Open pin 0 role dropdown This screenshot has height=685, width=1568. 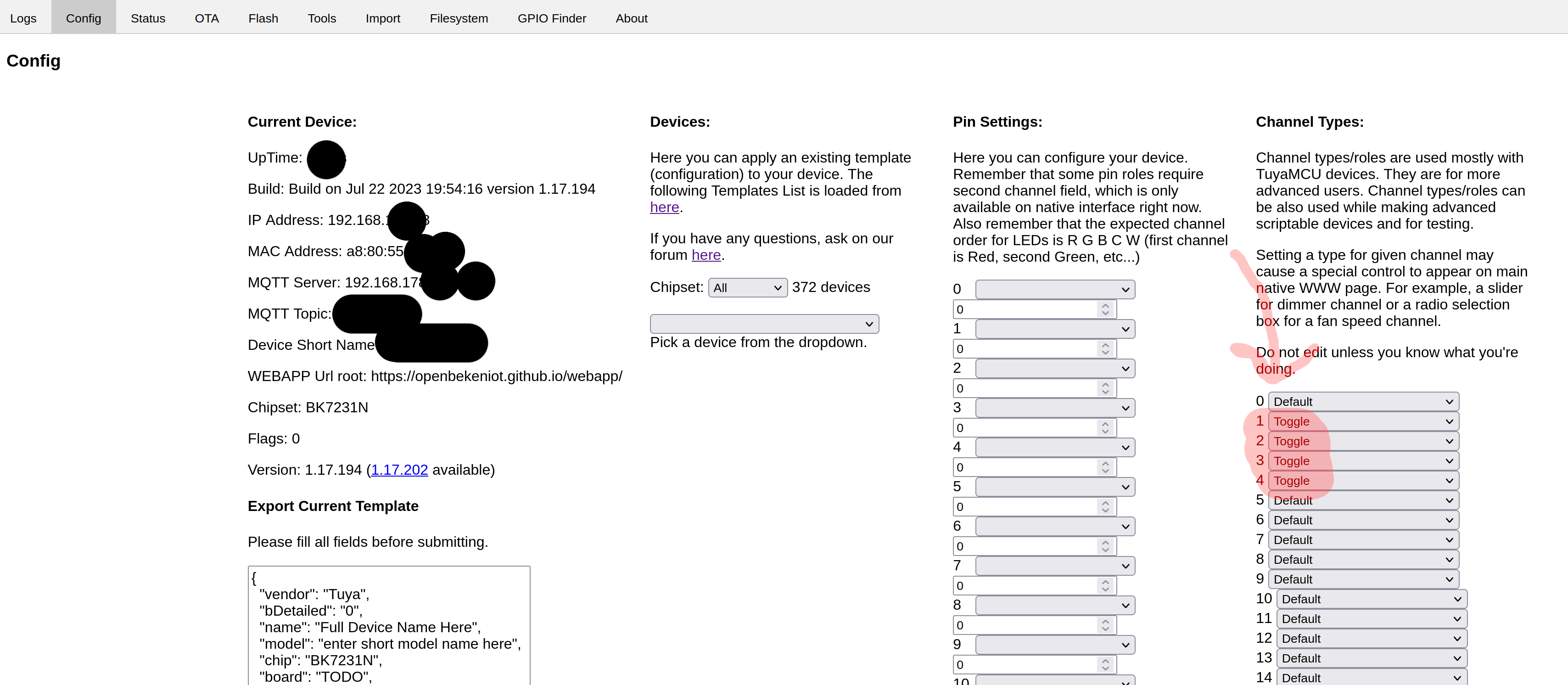(1055, 289)
